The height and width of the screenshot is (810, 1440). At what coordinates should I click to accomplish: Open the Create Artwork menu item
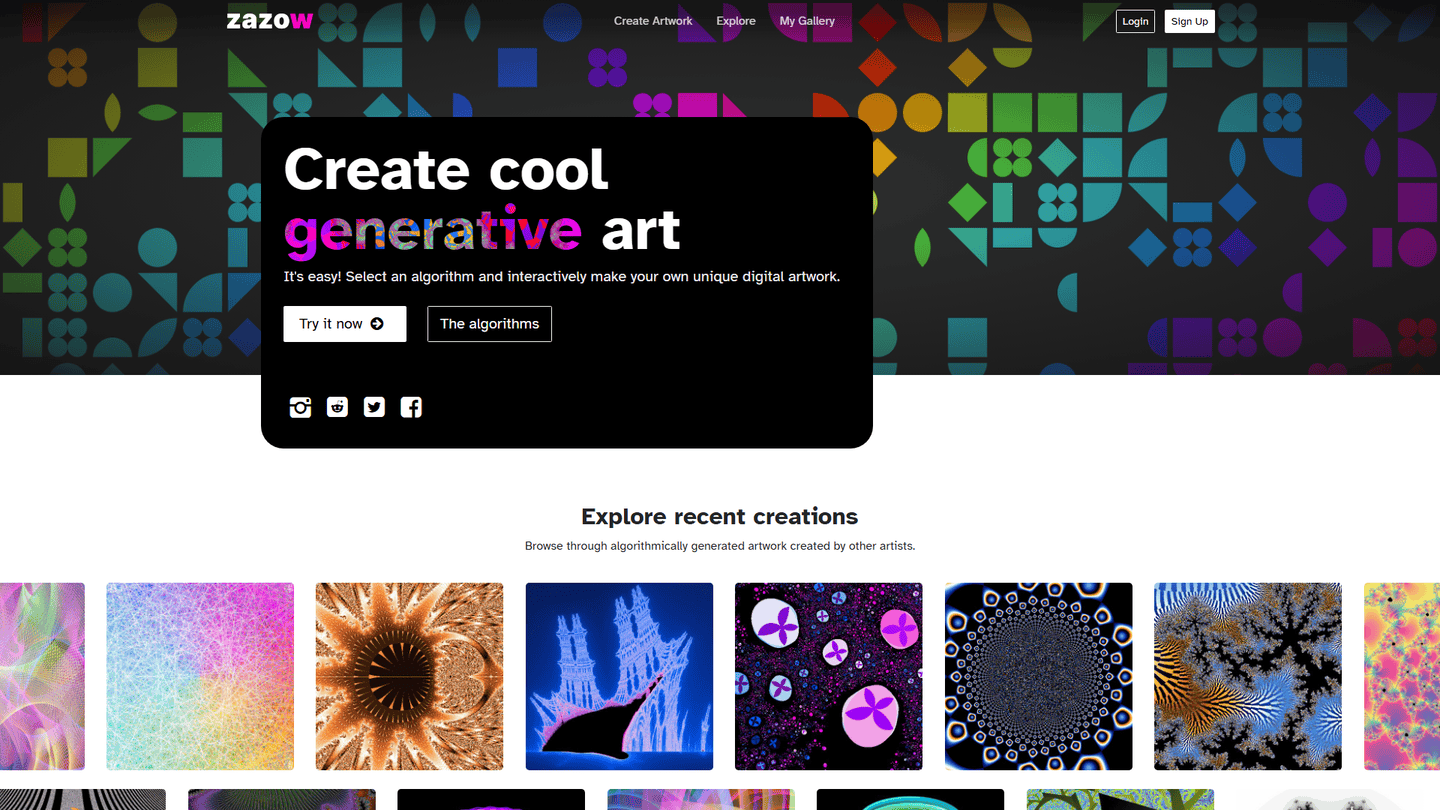653,21
